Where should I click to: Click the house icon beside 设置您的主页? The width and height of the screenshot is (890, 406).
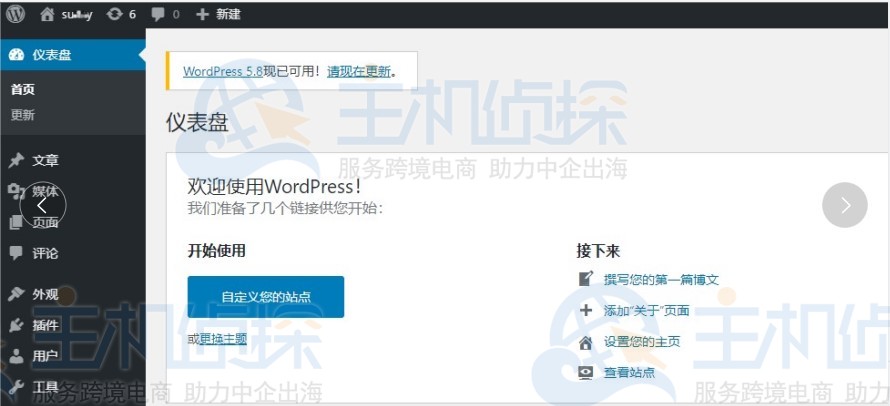(x=586, y=342)
